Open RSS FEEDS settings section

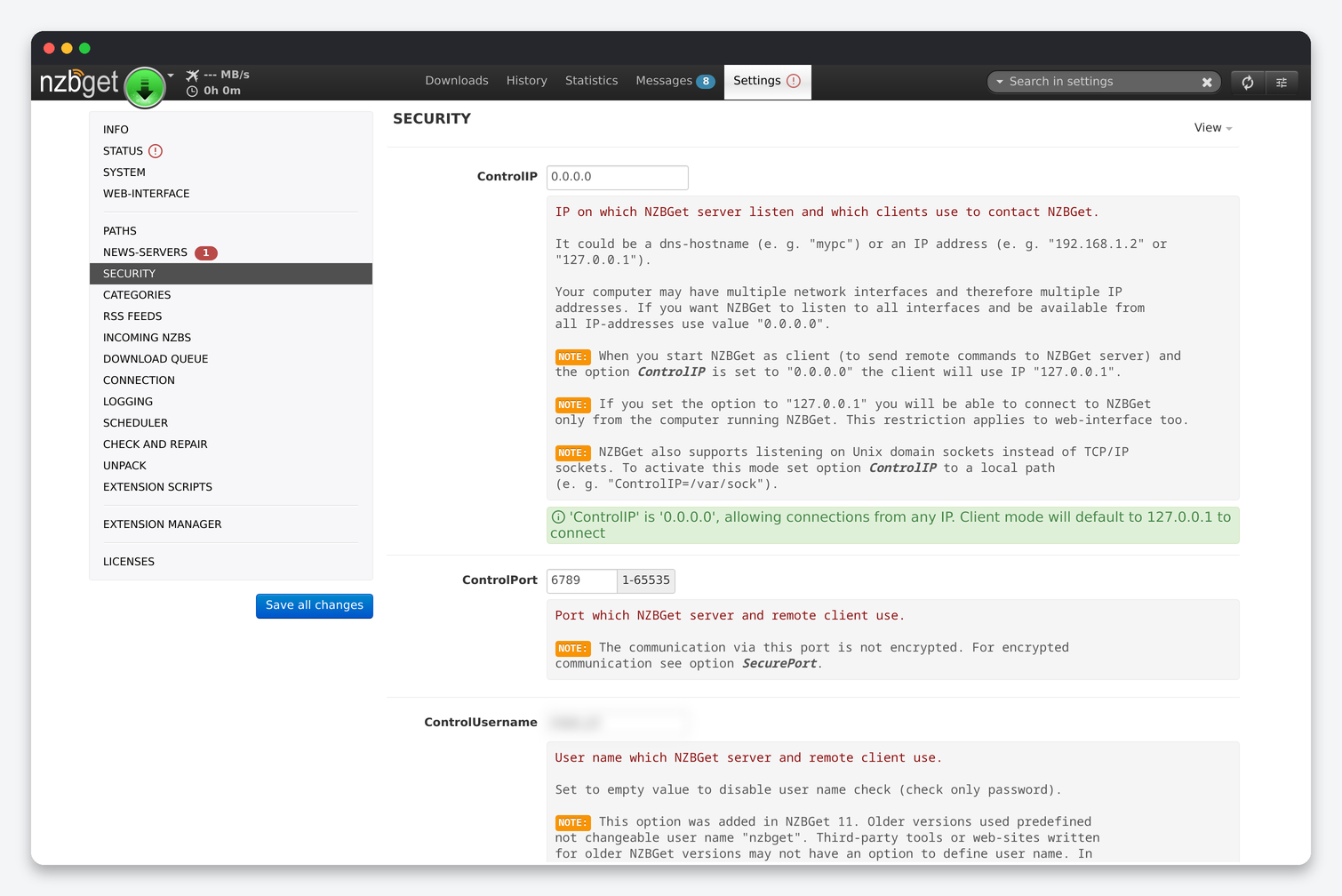click(231, 316)
